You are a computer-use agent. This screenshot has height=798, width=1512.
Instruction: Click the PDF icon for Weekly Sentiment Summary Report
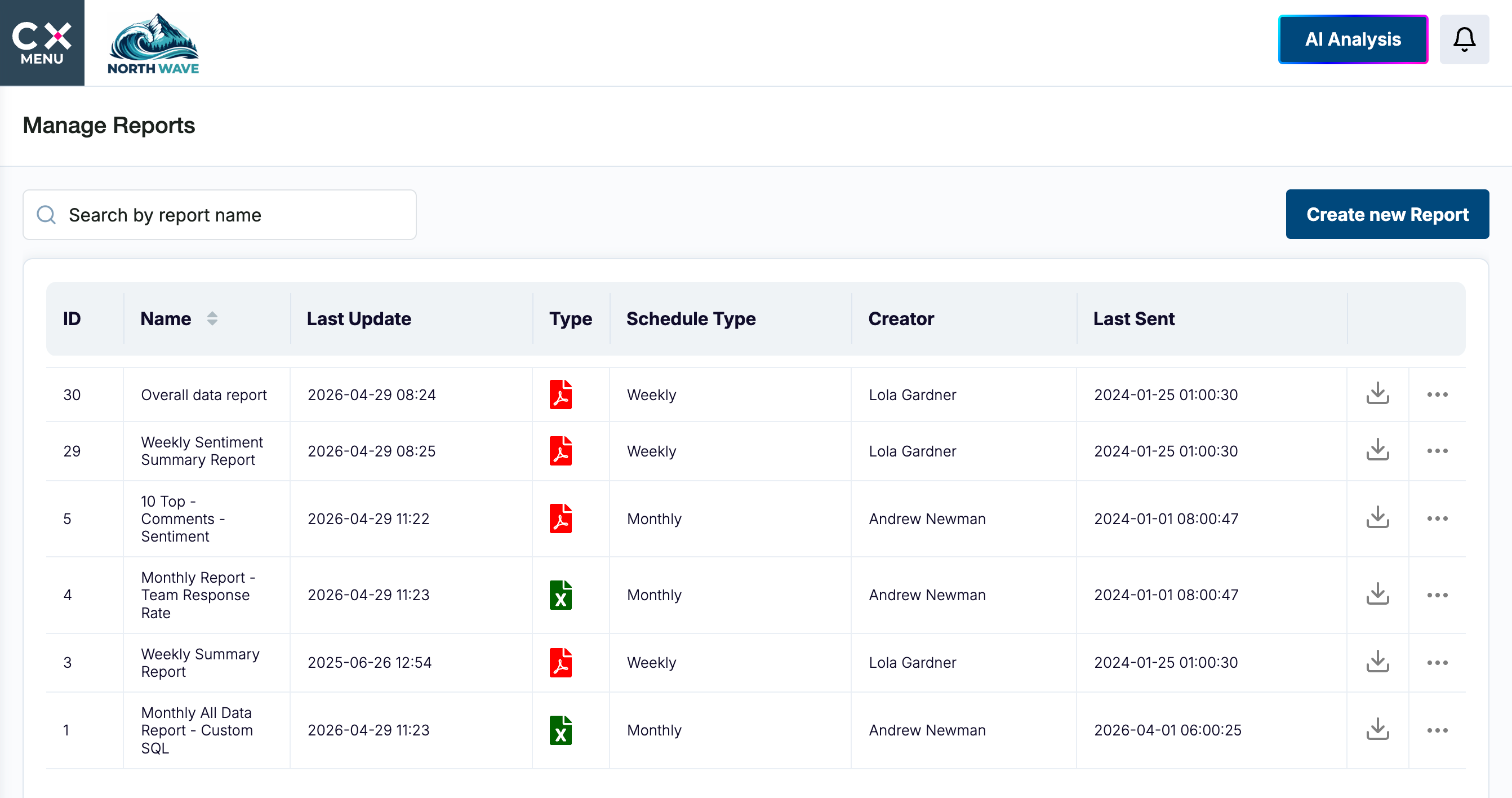point(561,451)
